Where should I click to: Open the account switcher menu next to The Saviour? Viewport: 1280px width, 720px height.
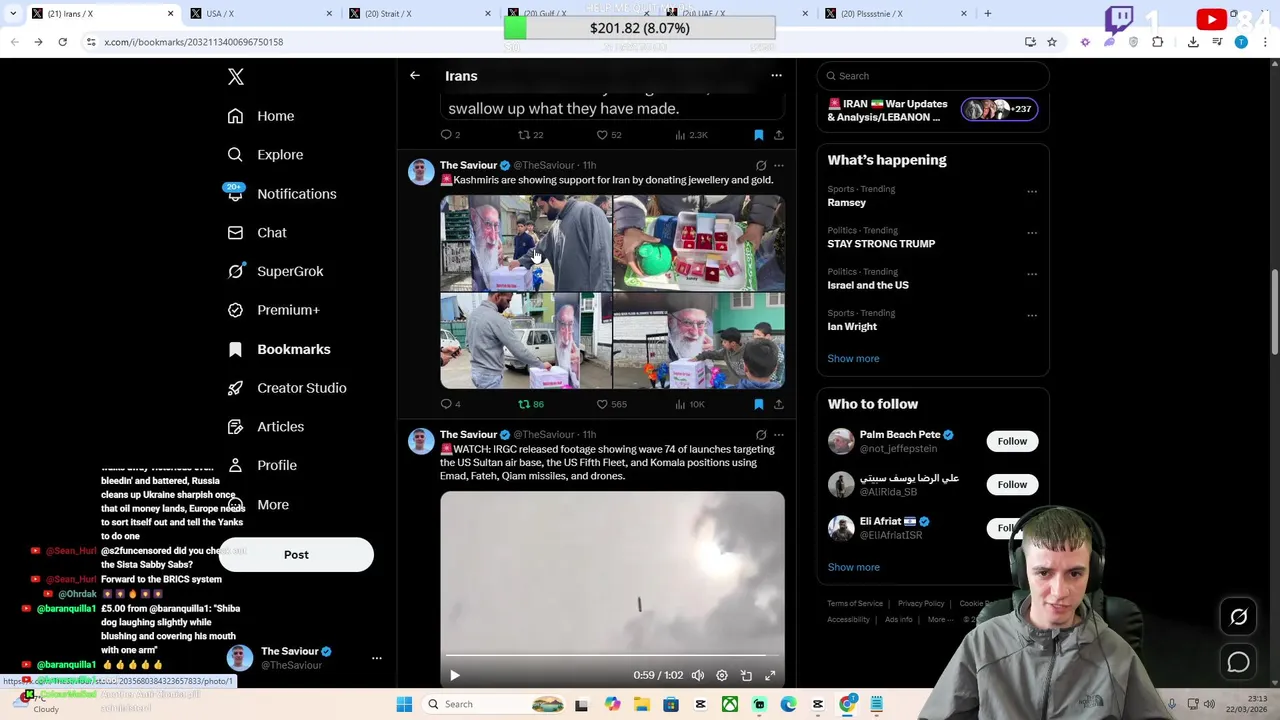coord(377,658)
